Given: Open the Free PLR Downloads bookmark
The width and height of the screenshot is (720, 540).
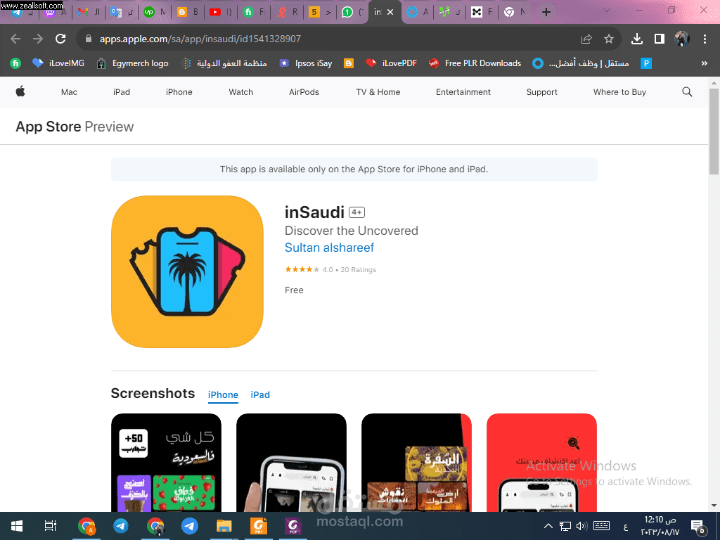Looking at the screenshot, I should [x=475, y=63].
